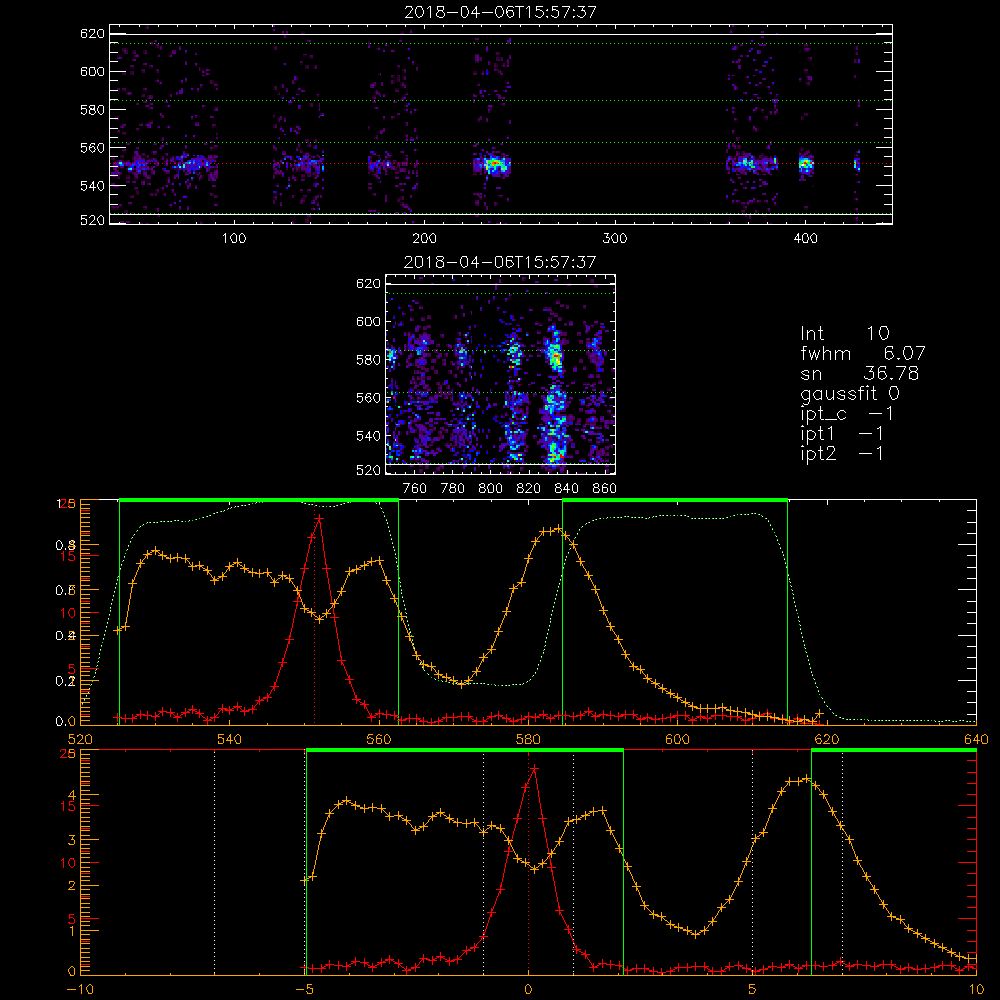This screenshot has width=1000, height=1000.
Task: Click x-axis label 5 of bottom plot
Action: coord(753,990)
